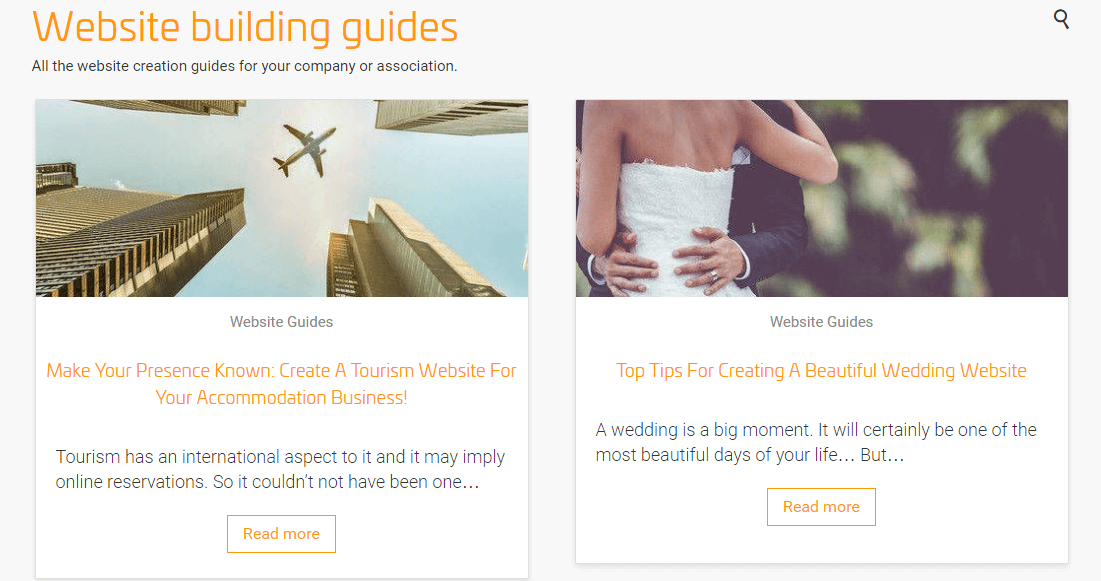Open the tourism article airplane image
1101x581 pixels.
(x=282, y=198)
